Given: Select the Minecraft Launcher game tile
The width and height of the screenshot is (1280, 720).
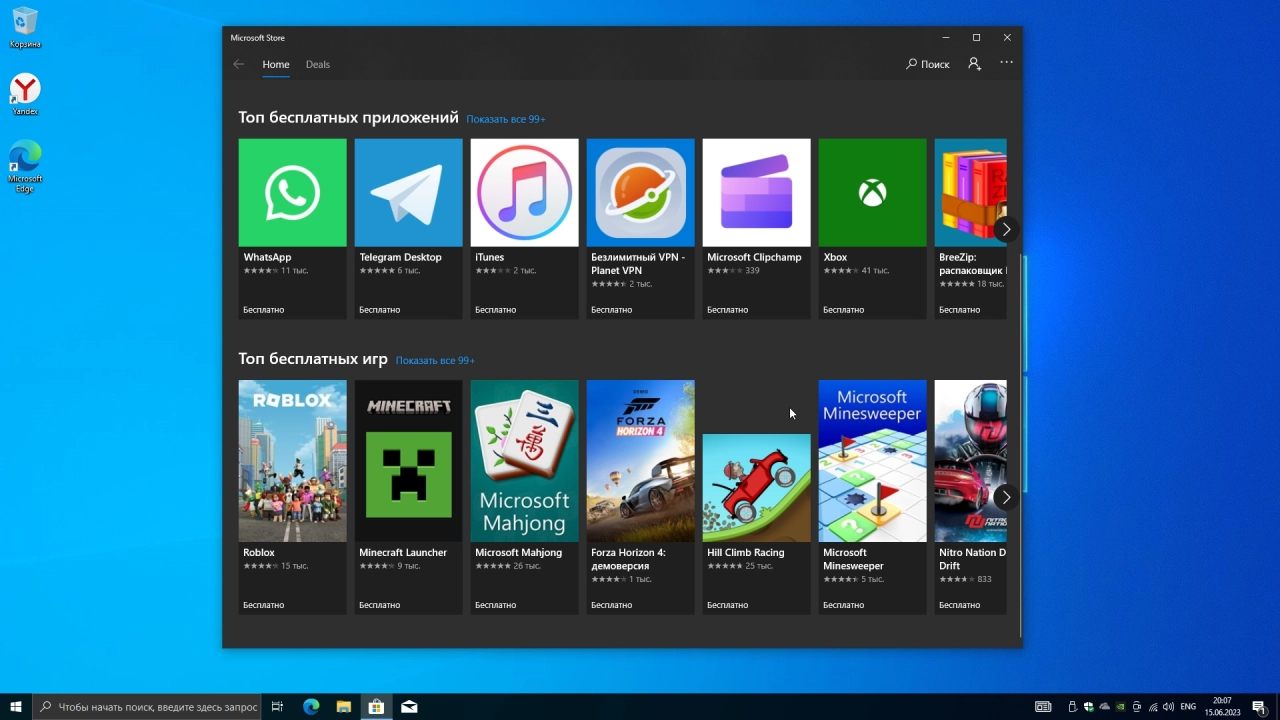Looking at the screenshot, I should pyautogui.click(x=408, y=497).
